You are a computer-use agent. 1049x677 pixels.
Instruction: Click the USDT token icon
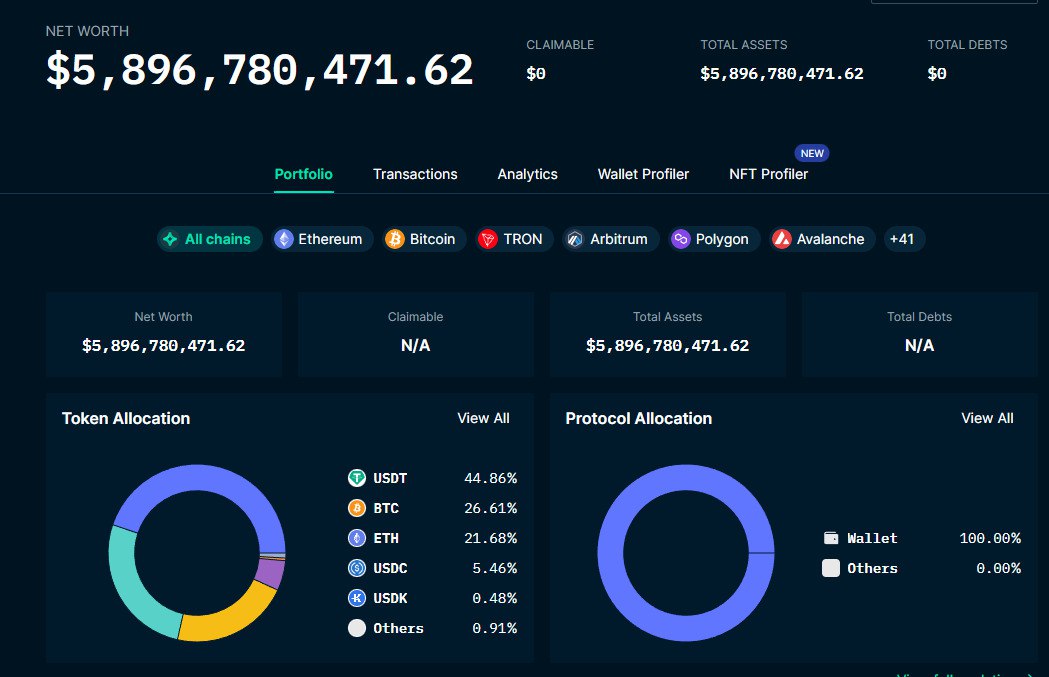[x=357, y=478]
